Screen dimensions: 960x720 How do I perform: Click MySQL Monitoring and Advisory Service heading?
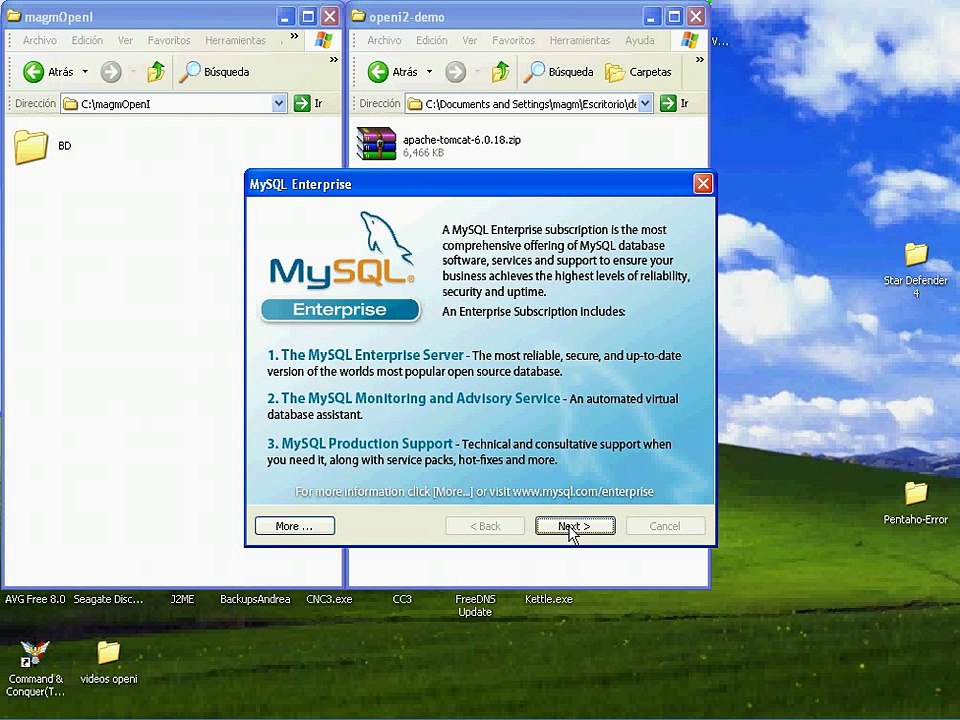414,399
